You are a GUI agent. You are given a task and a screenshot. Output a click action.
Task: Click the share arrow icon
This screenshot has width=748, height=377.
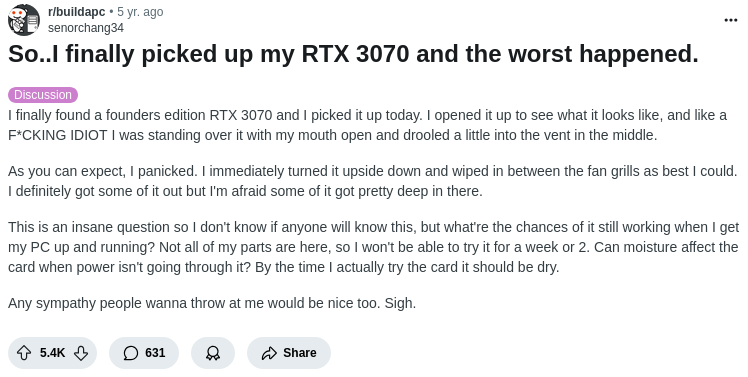(x=269, y=353)
